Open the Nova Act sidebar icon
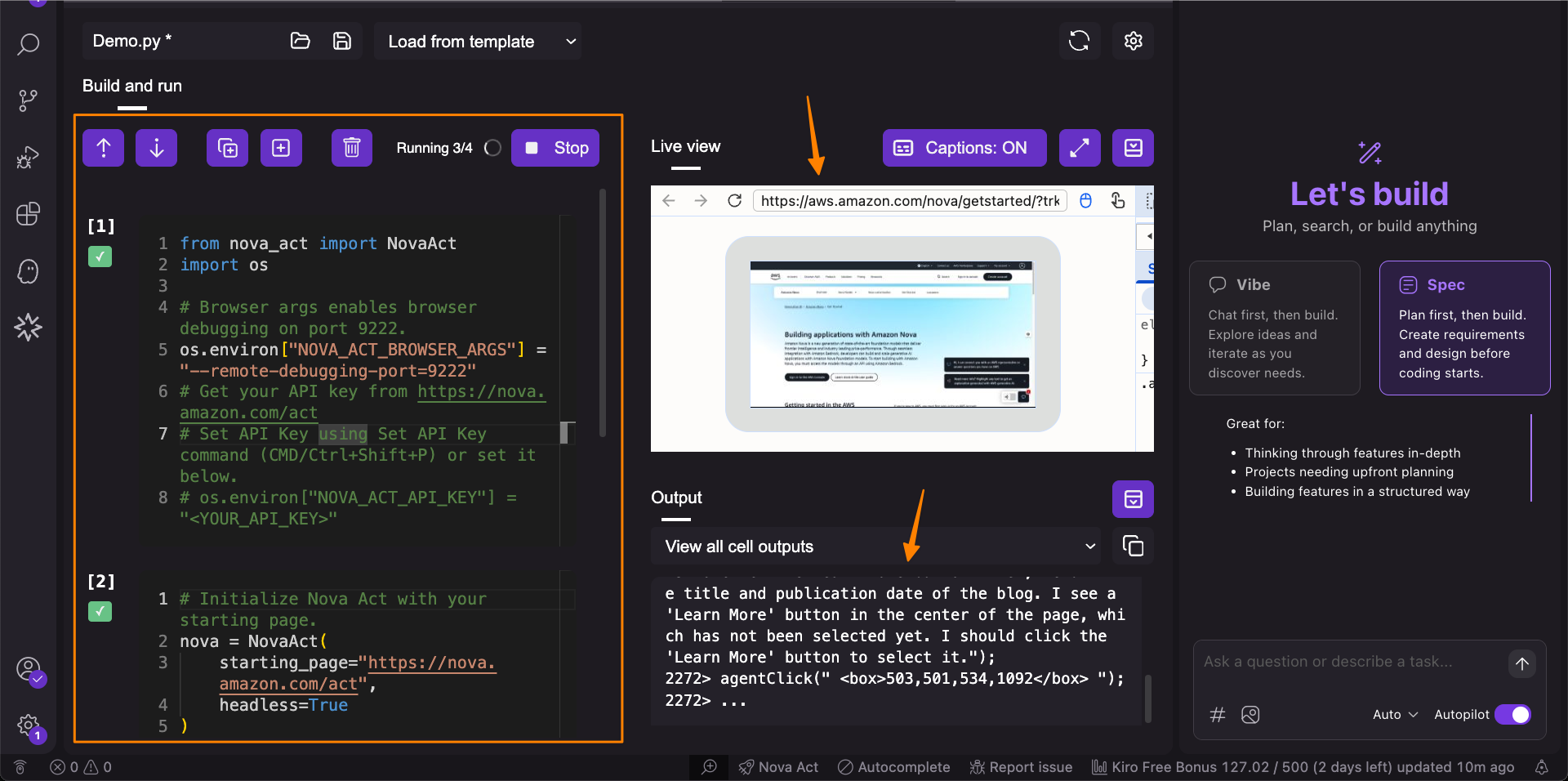The image size is (1568, 781). 29,327
